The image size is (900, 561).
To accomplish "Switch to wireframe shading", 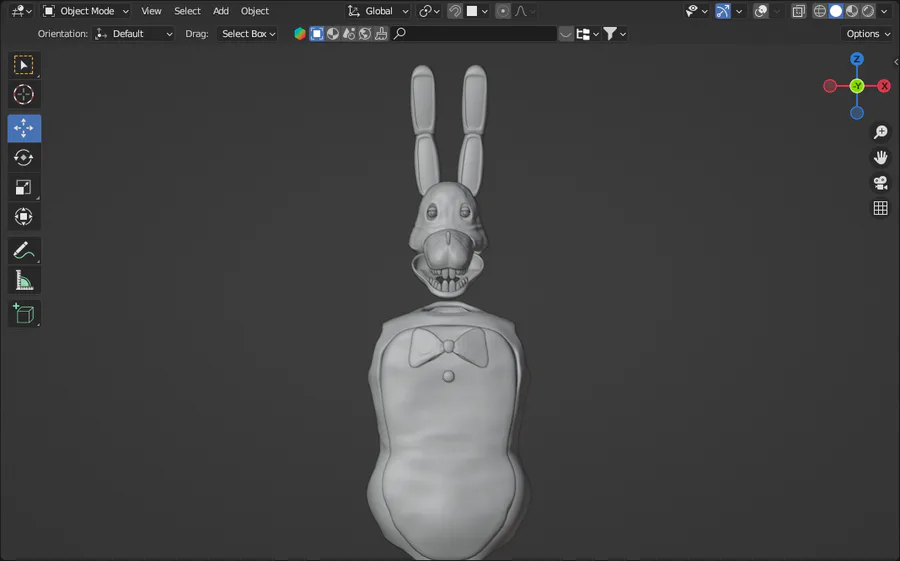I will pyautogui.click(x=820, y=11).
